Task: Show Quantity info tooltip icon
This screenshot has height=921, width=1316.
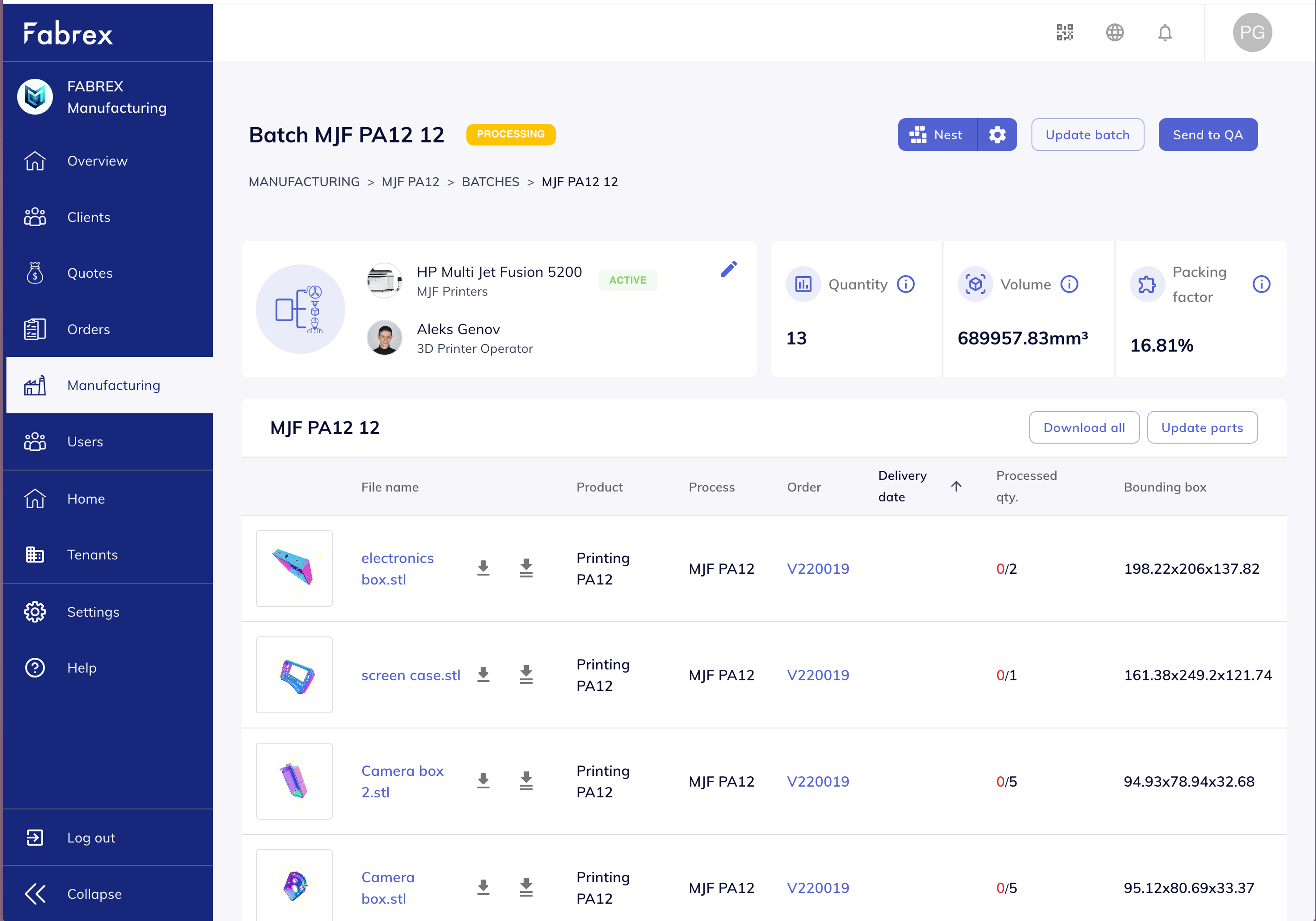Action: [906, 284]
